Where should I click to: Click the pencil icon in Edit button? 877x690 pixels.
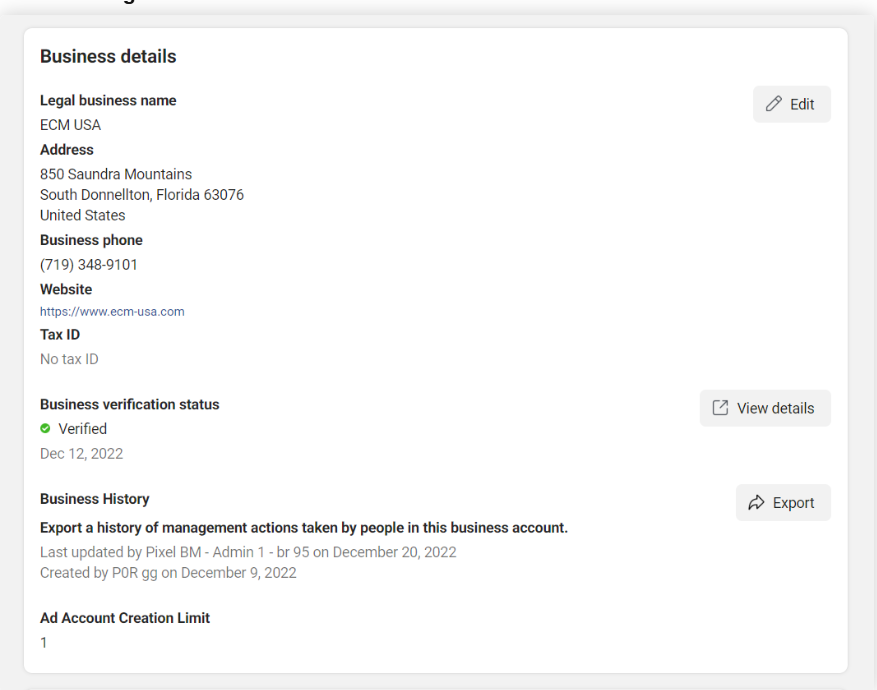click(x=773, y=104)
